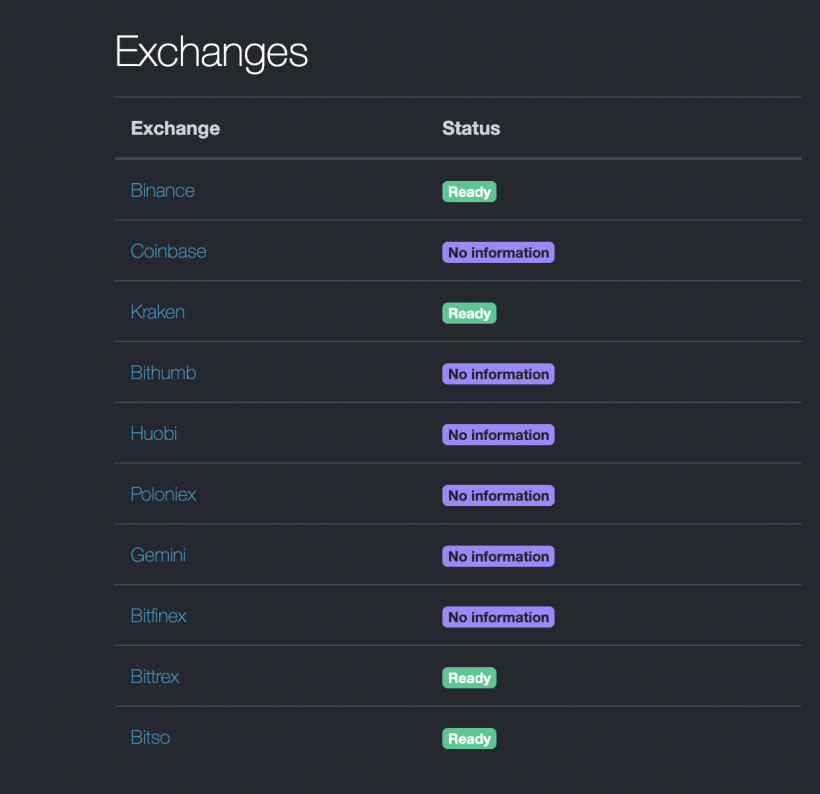Viewport: 820px width, 794px height.
Task: Open the Bittrex exchange page
Action: tap(155, 677)
